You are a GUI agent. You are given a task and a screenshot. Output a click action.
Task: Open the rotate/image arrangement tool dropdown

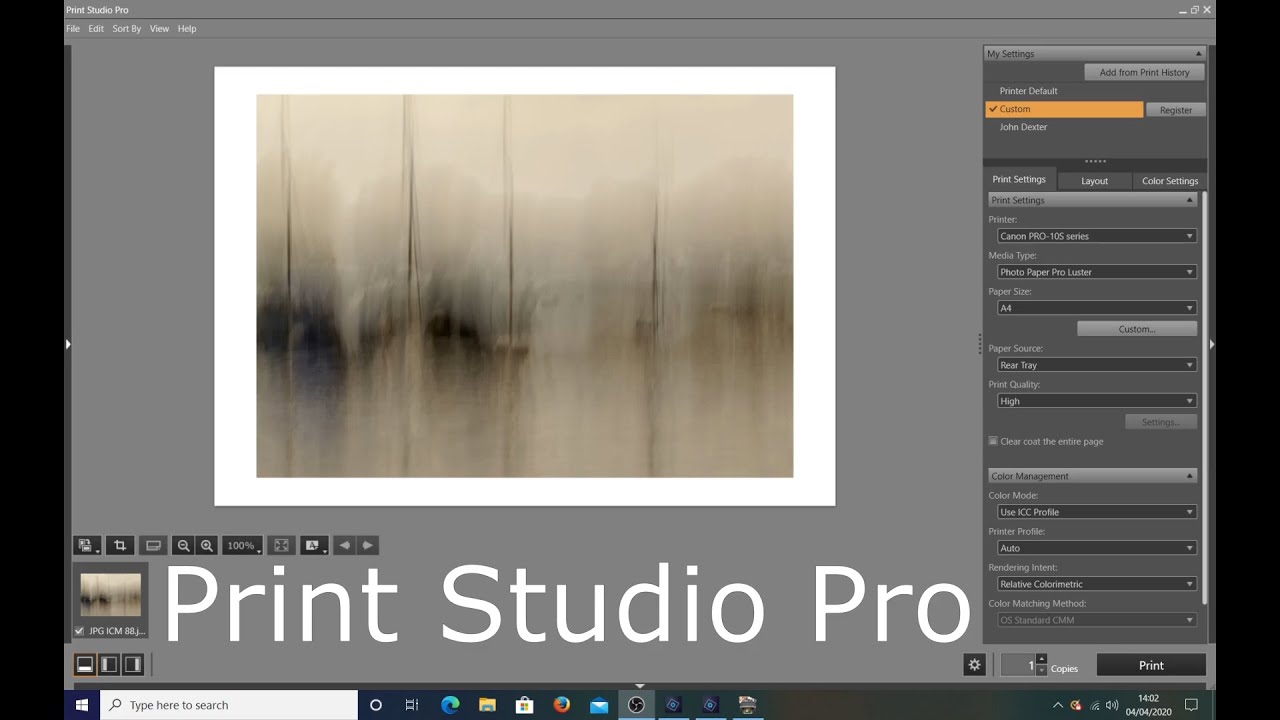coord(87,545)
